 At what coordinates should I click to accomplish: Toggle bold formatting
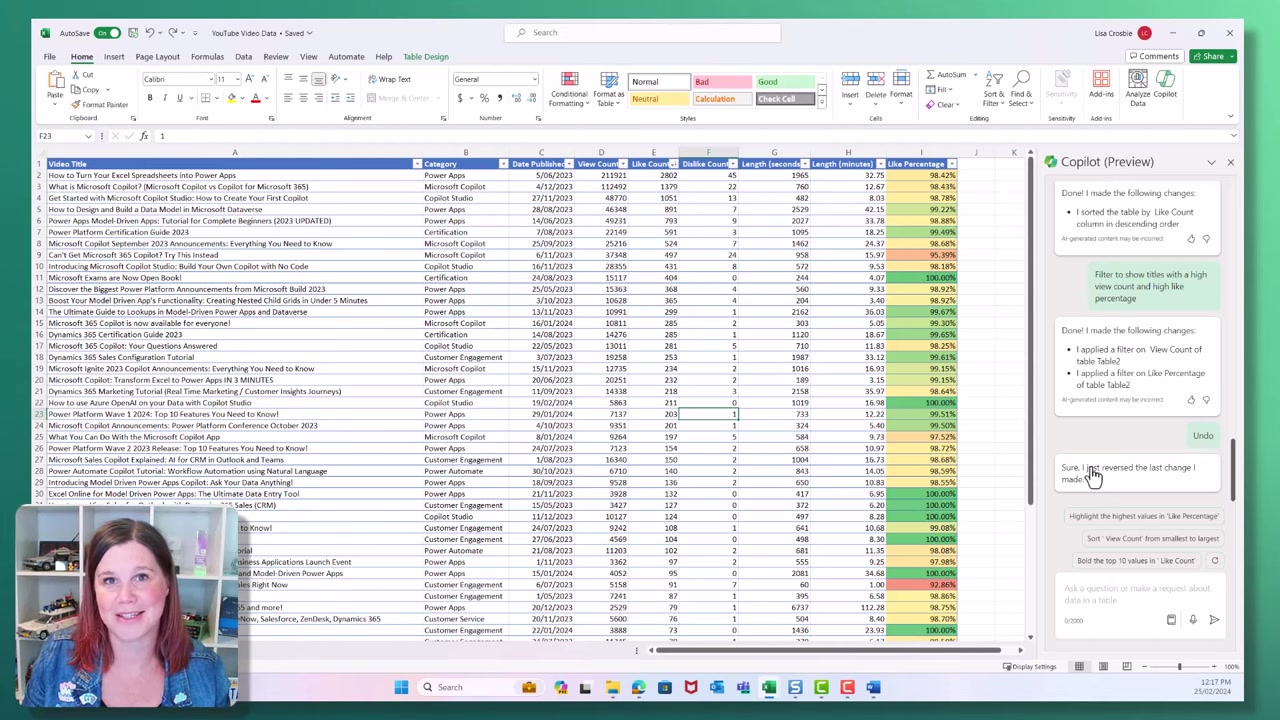coord(150,98)
